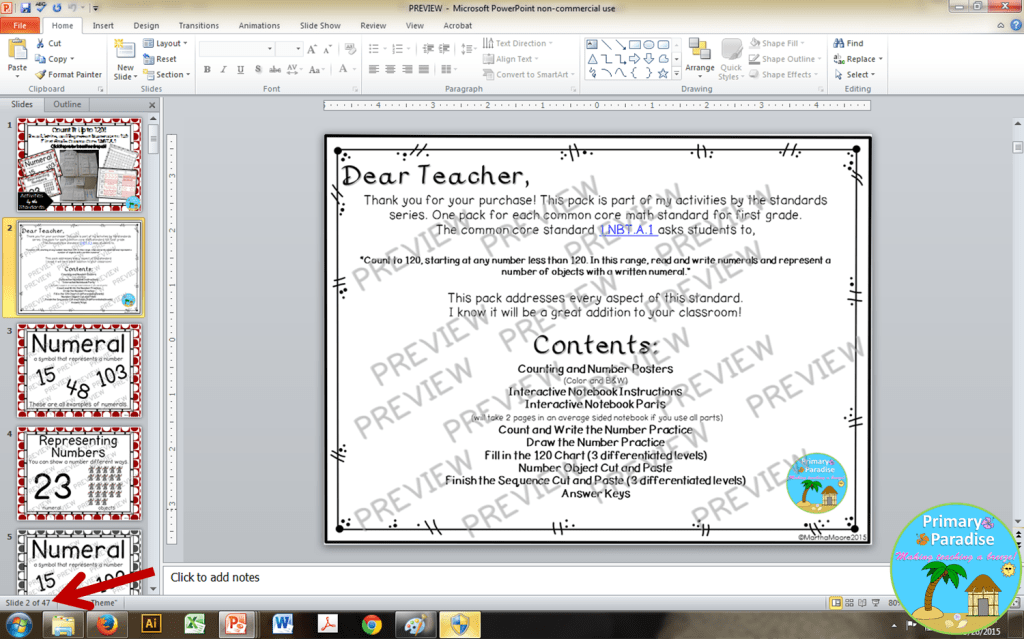This screenshot has width=1024, height=641.
Task: Increase the list indent level
Action: point(445,49)
